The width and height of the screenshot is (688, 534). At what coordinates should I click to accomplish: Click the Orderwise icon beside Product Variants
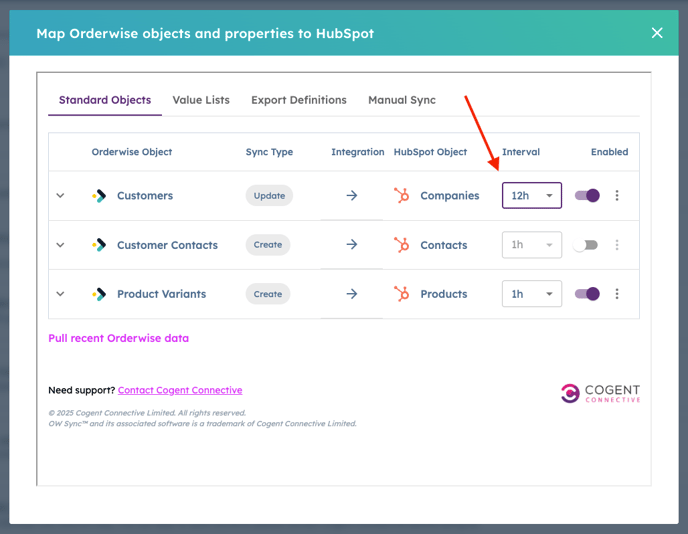point(99,294)
